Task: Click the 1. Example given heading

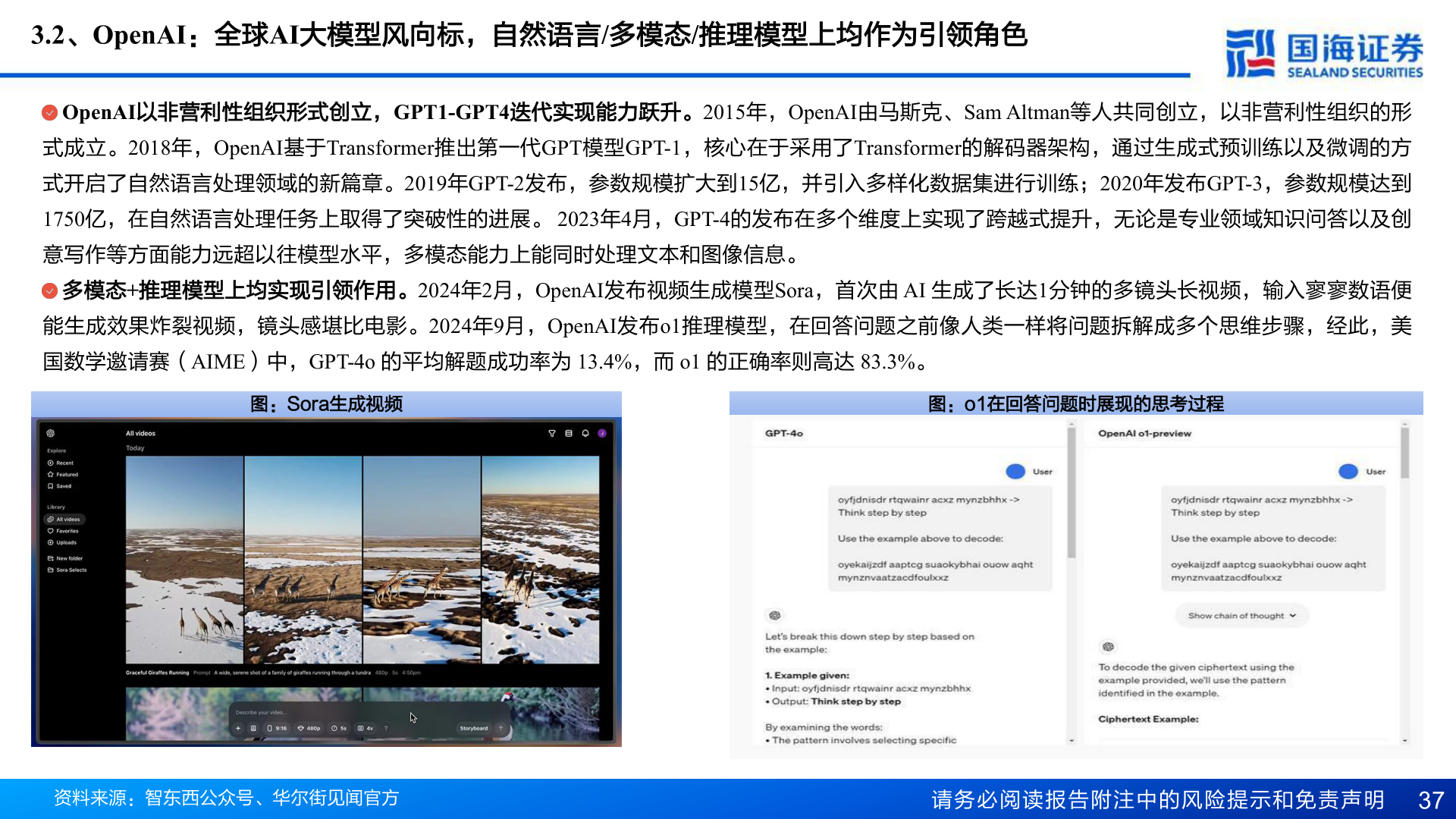Action: [807, 675]
